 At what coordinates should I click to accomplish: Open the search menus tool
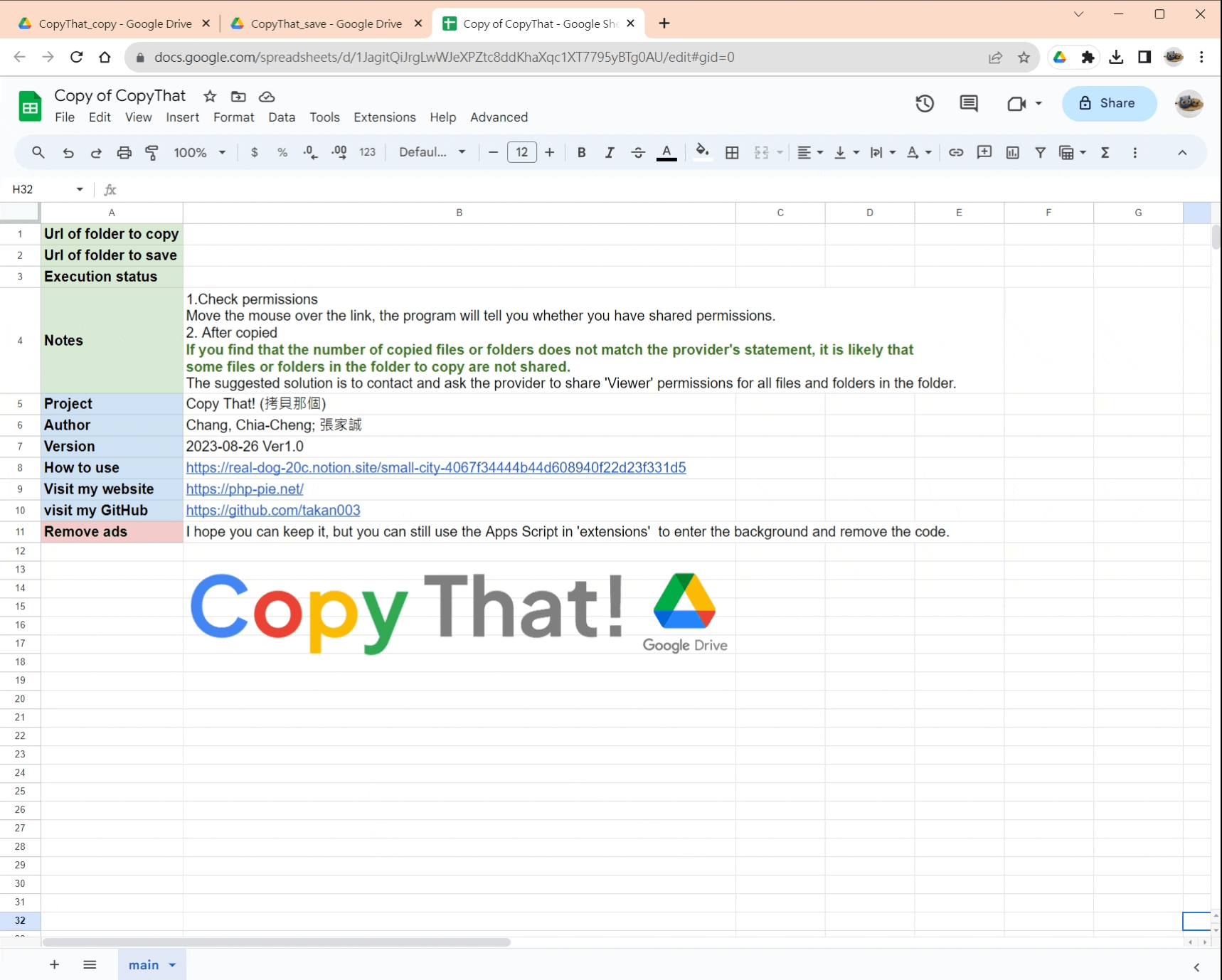(38, 152)
